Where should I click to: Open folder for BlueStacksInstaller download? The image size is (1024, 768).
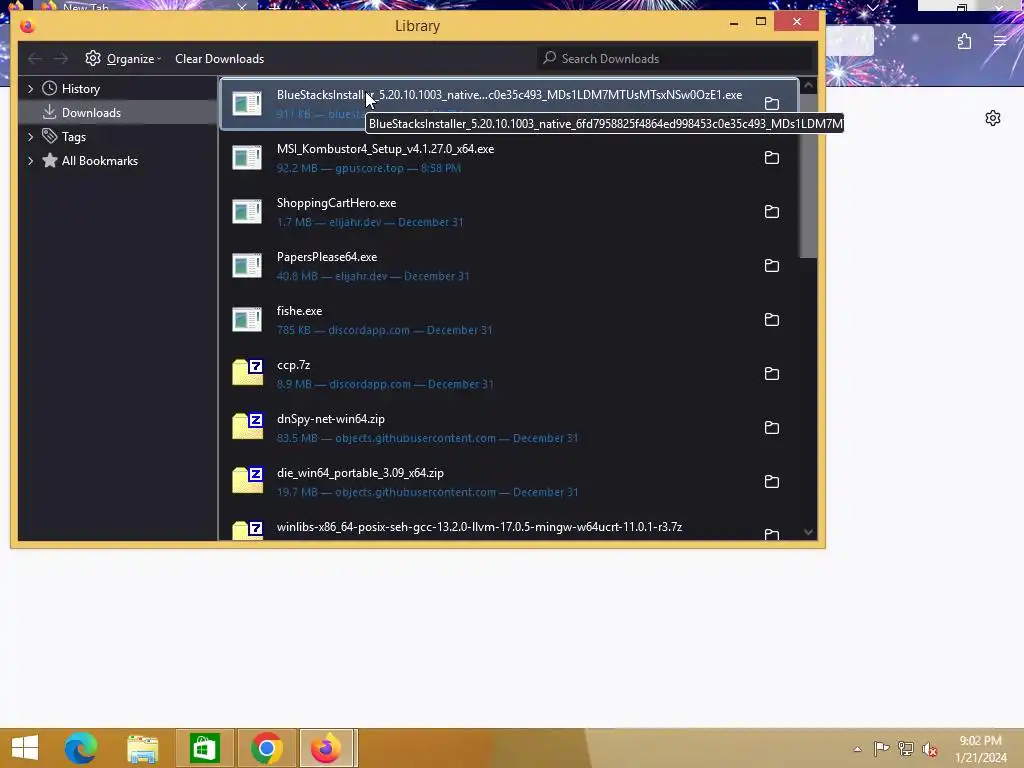(771, 103)
